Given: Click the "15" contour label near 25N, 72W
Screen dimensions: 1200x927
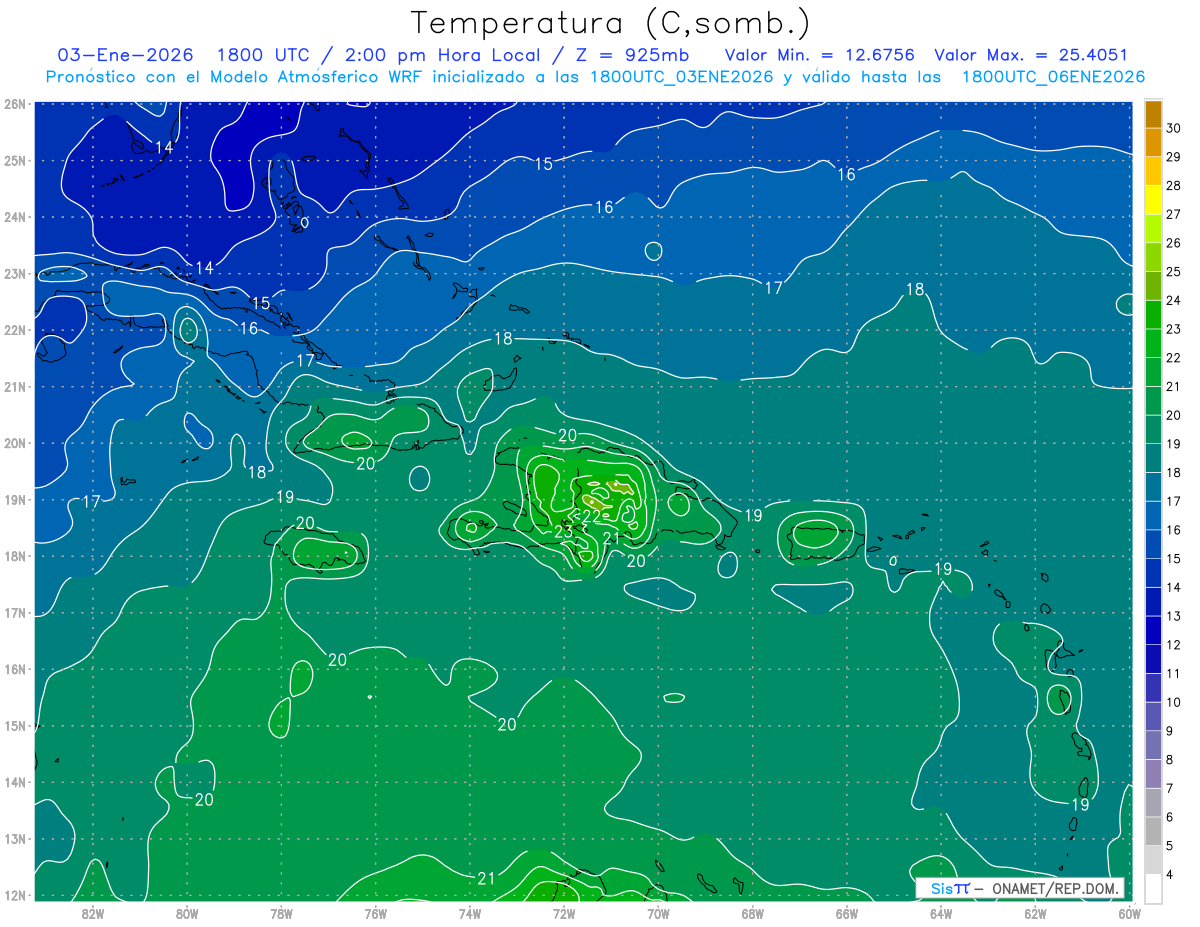Looking at the screenshot, I should coord(543,164).
